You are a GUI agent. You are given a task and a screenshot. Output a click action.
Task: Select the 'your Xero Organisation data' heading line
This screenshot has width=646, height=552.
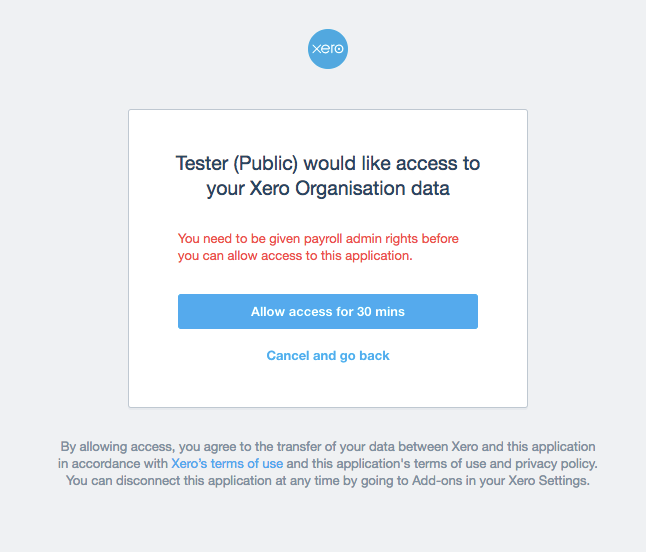(328, 189)
